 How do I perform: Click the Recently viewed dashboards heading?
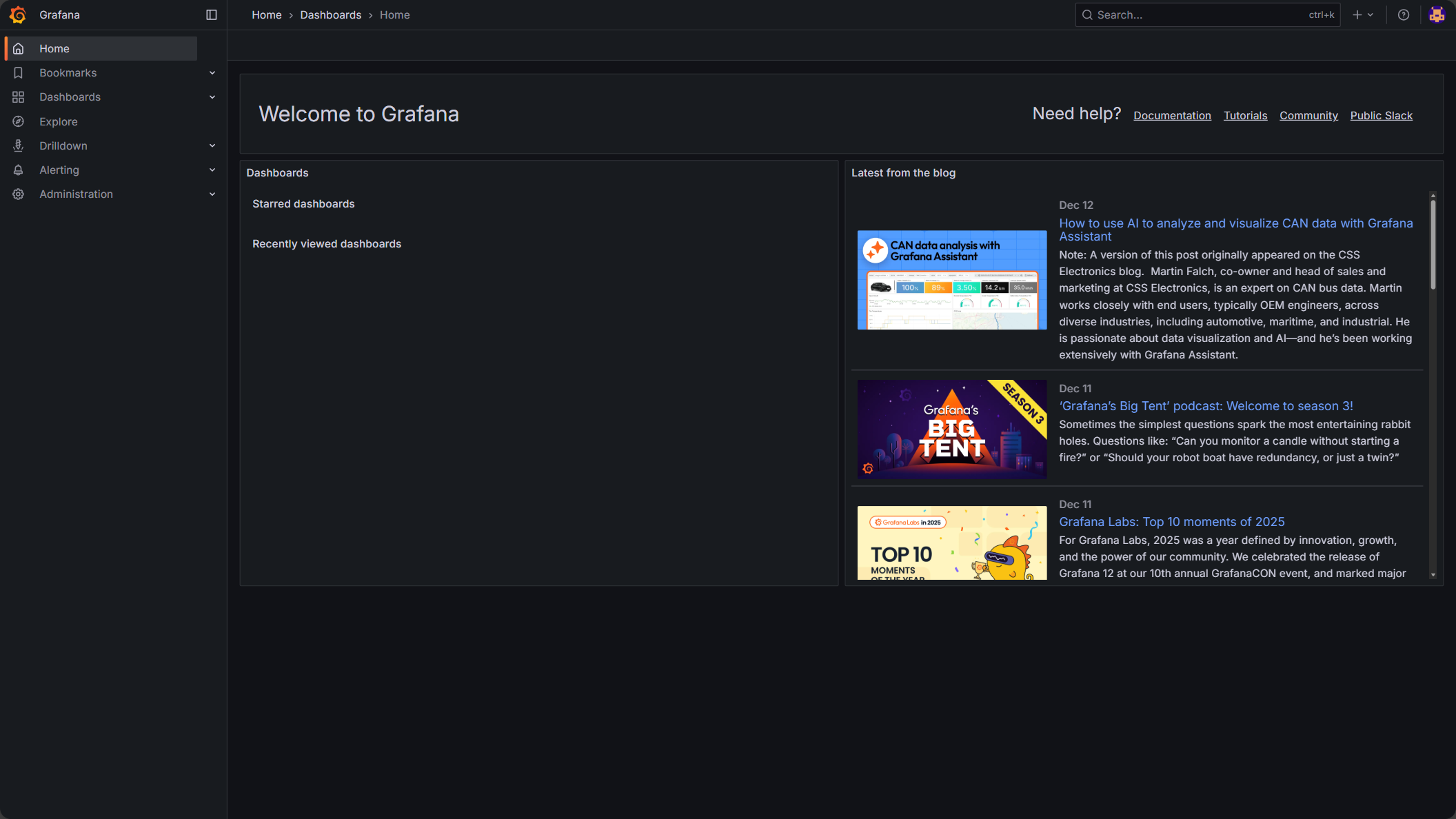[x=326, y=244]
